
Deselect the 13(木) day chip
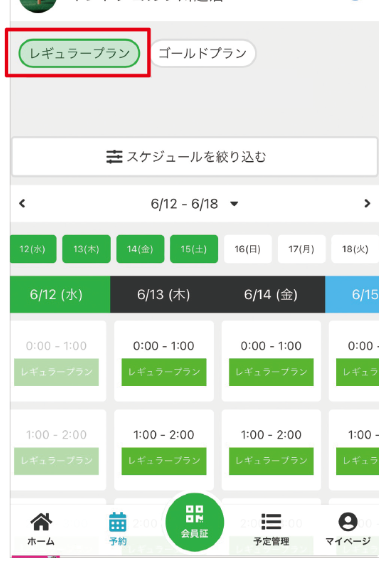coord(86,249)
